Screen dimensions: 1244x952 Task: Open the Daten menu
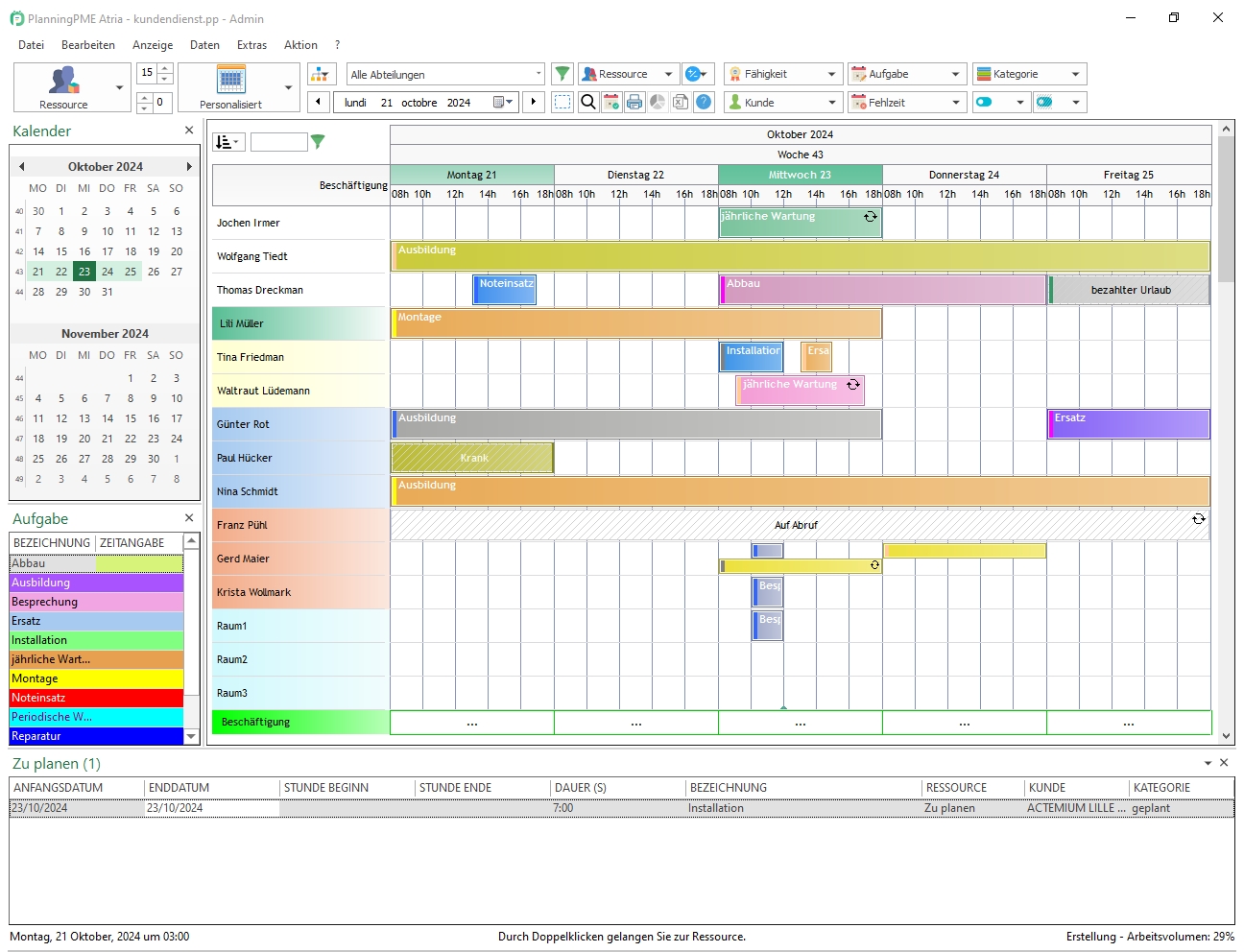(x=204, y=45)
